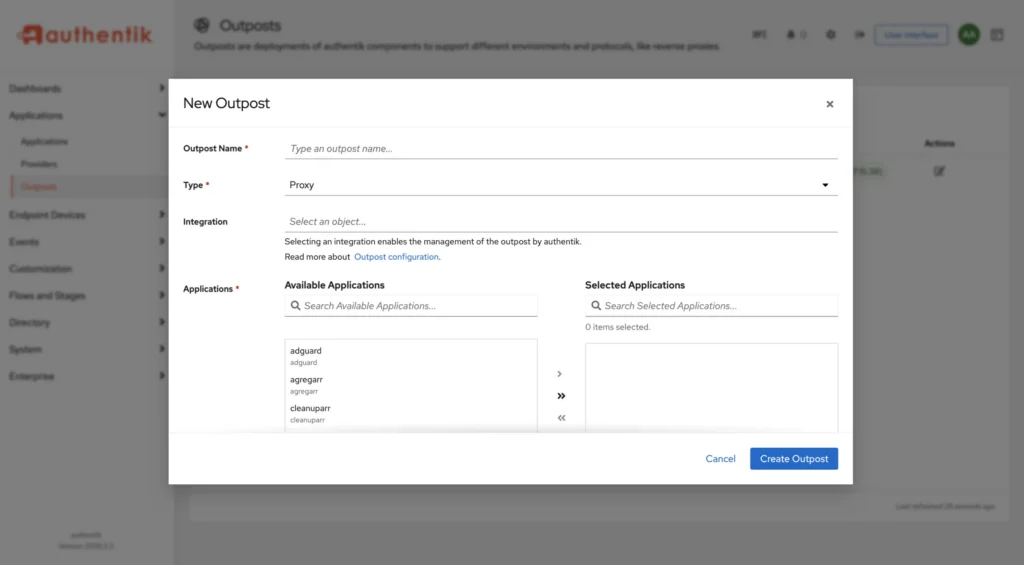Screen dimensions: 1024x565
Task: Open the Type dropdown showing Proxy
Action: (x=561, y=186)
